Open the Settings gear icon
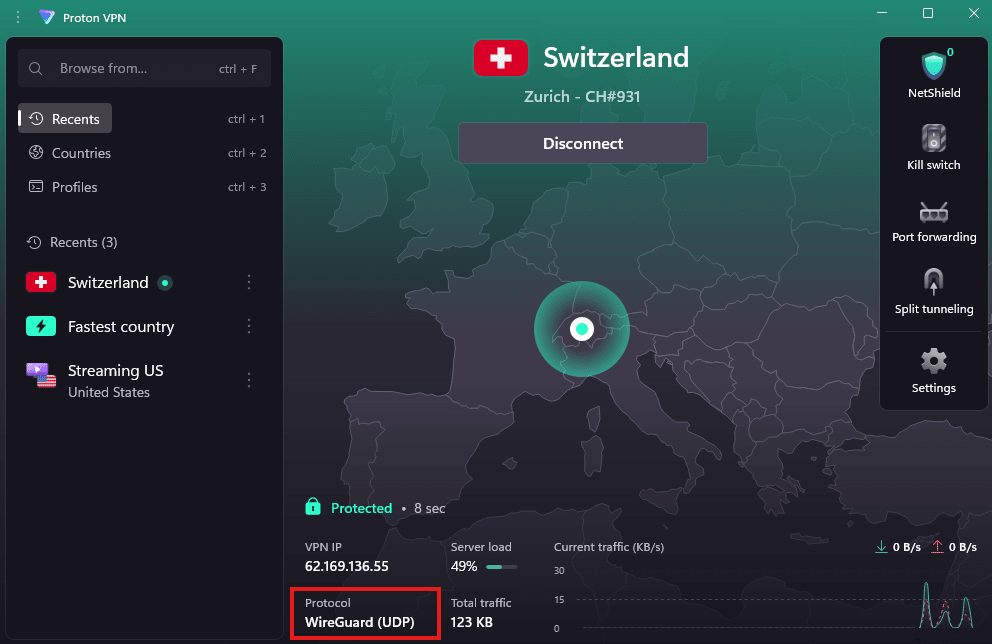 [x=933, y=361]
